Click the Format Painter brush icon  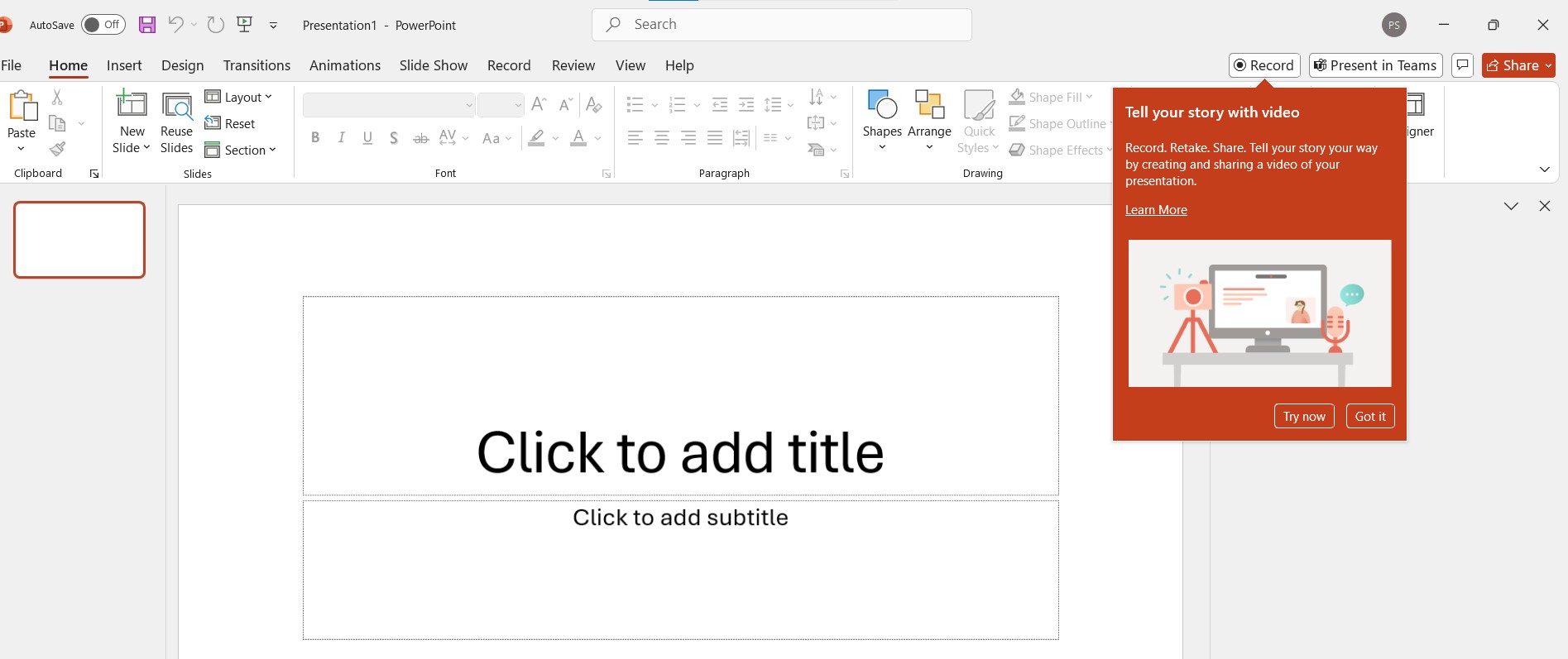coord(57,149)
